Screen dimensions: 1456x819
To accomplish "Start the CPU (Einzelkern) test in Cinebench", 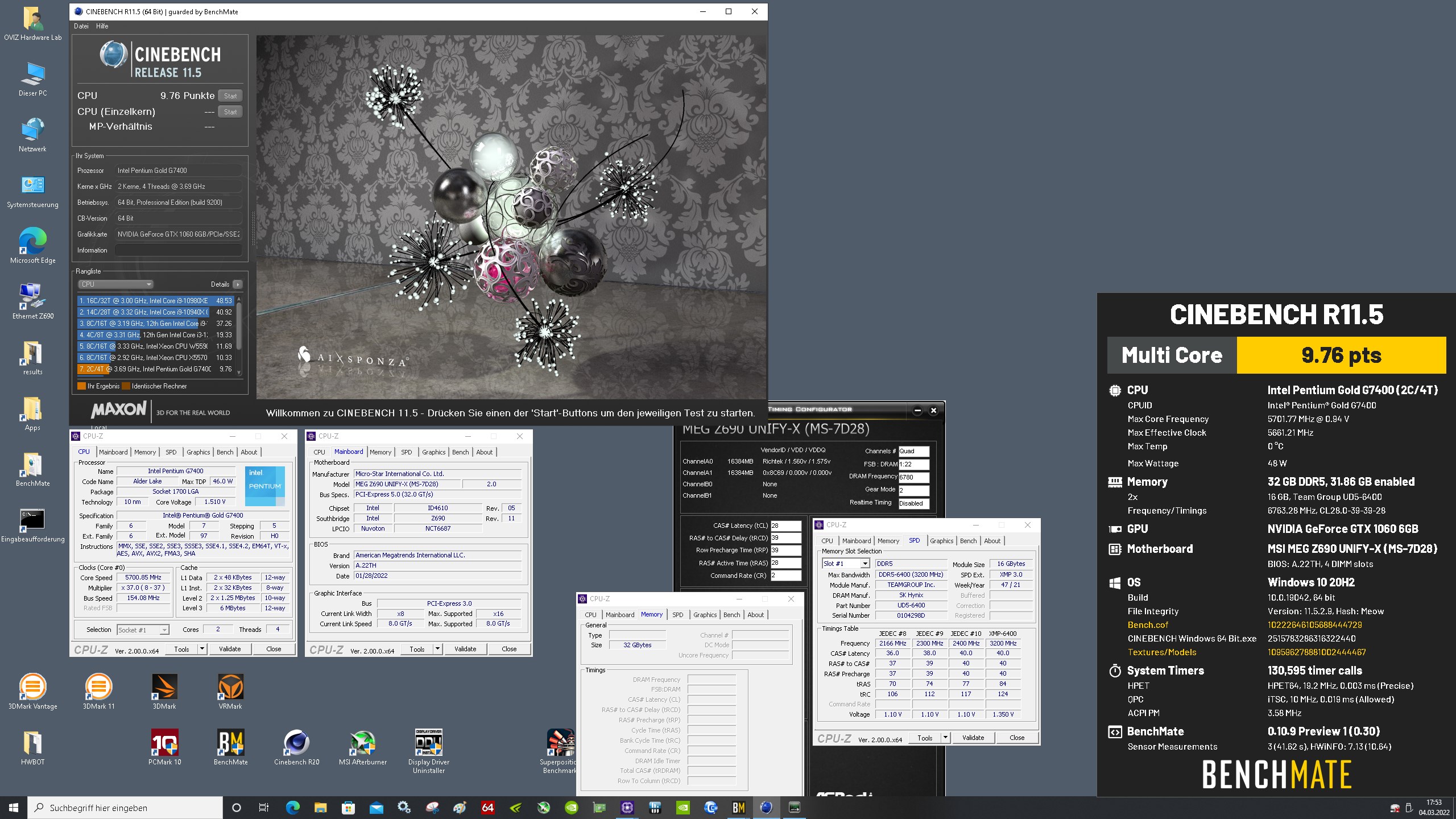I will tap(230, 112).
